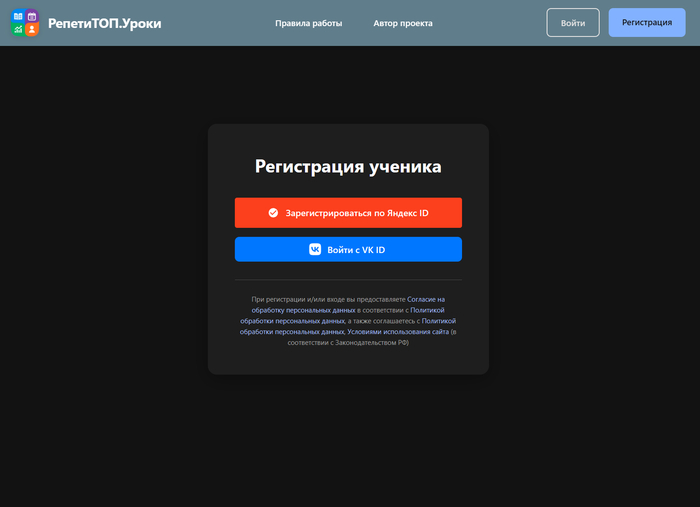The height and width of the screenshot is (507, 700).
Task: Click the РепетиТОП.Уроки site title
Action: coord(104,23)
